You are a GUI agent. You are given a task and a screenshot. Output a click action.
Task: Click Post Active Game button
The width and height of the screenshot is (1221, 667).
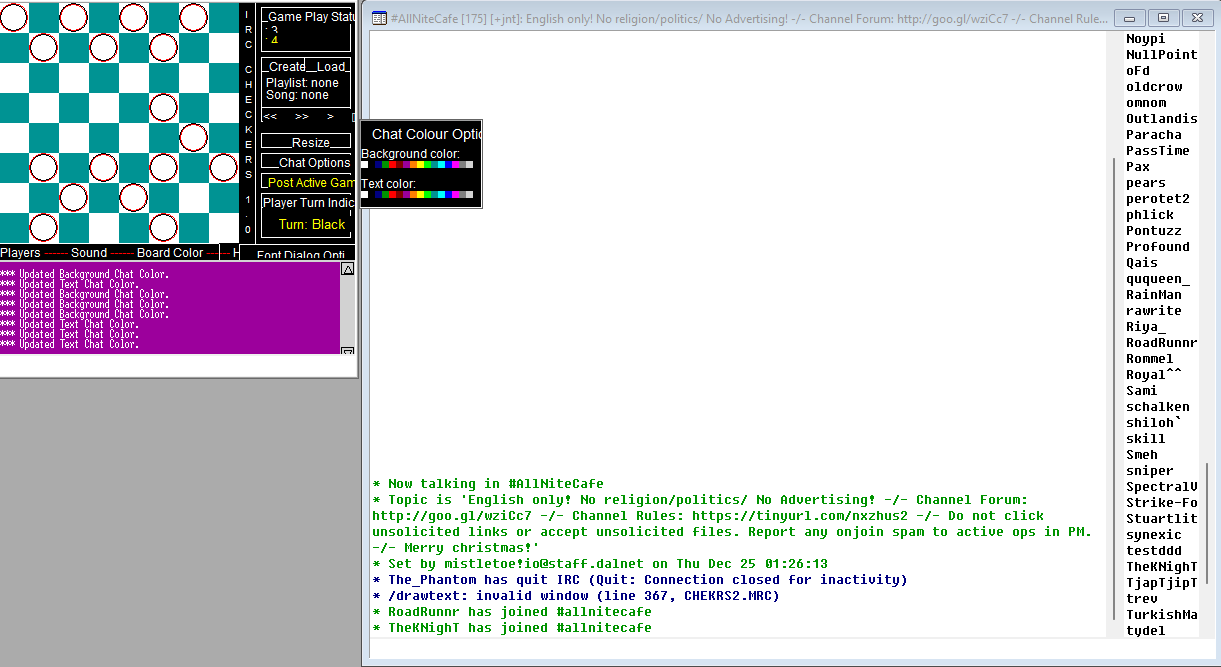(x=308, y=183)
